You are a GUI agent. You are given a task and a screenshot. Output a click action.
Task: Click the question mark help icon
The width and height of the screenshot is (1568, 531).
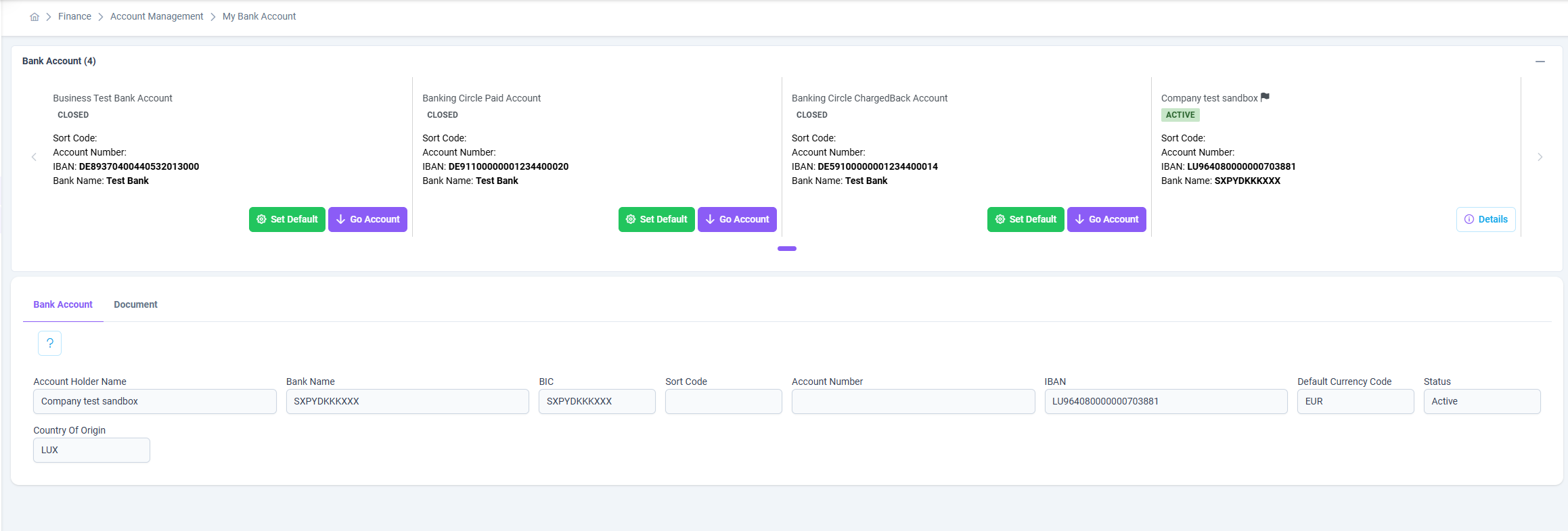[50, 343]
